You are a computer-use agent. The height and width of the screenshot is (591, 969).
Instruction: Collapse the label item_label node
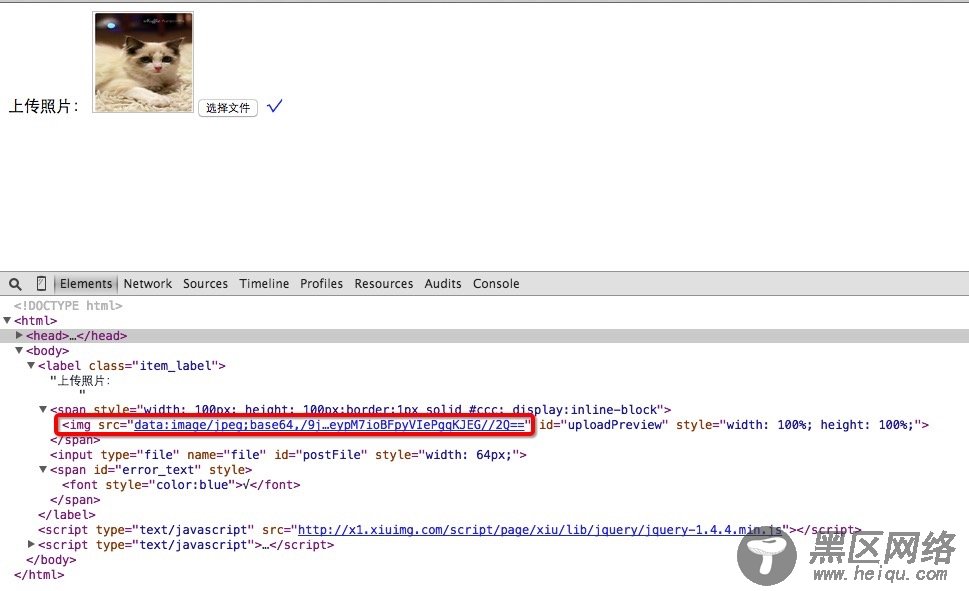tap(31, 365)
